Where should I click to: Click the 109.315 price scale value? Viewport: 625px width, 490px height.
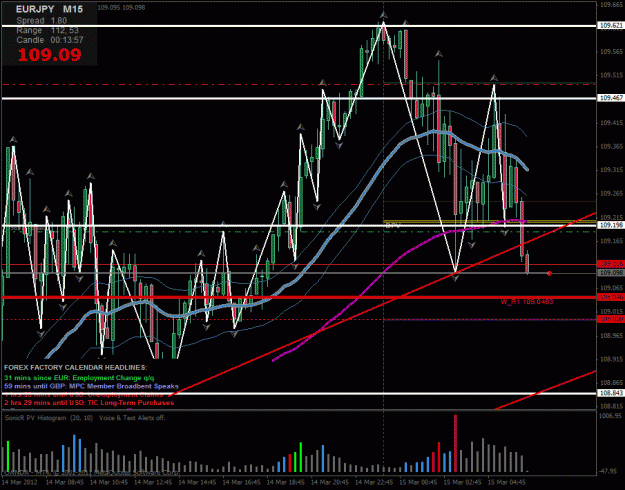[x=611, y=170]
